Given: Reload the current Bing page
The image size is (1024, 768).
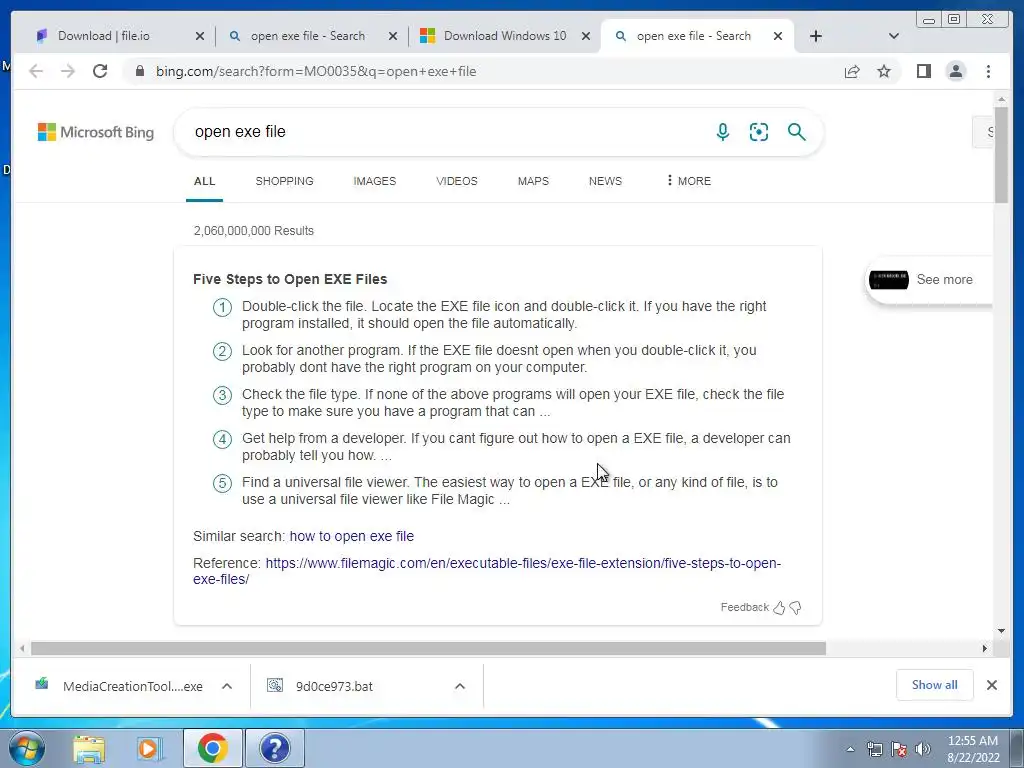Looking at the screenshot, I should [100, 71].
